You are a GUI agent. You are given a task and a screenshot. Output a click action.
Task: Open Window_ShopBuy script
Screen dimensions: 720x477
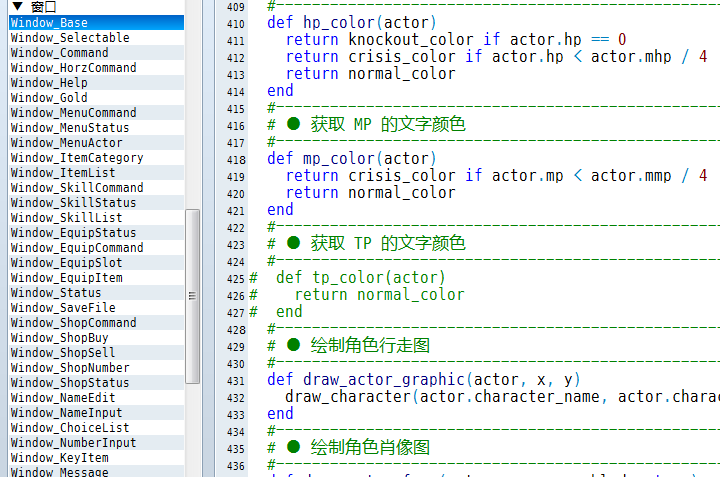point(96,337)
